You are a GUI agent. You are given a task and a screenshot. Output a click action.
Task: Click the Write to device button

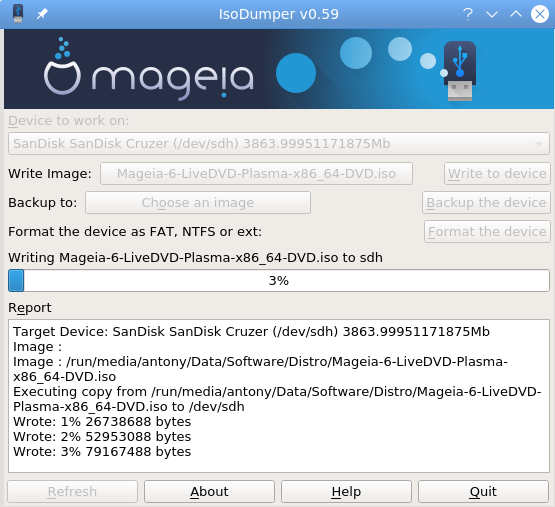point(497,173)
